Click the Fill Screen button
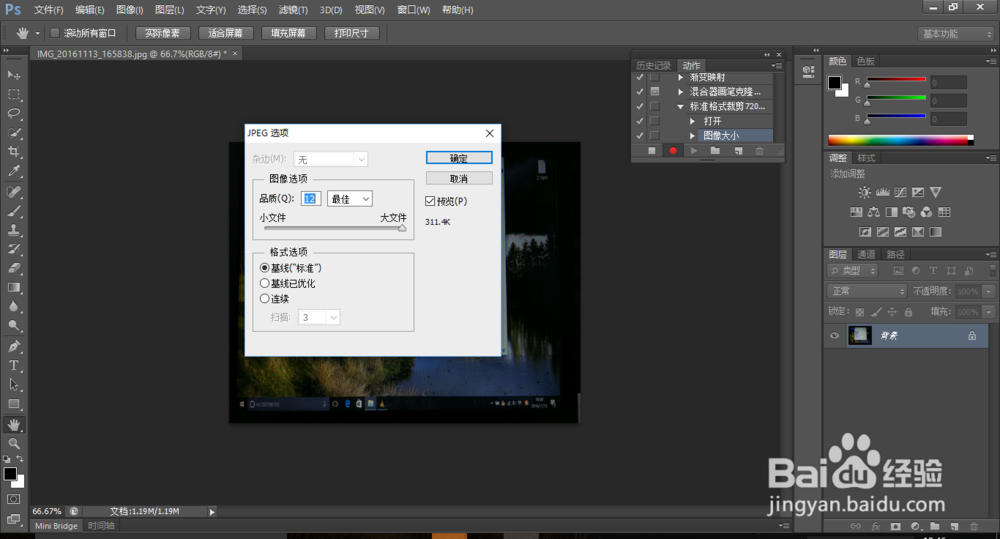Viewport: 1000px width, 539px height. (x=289, y=33)
